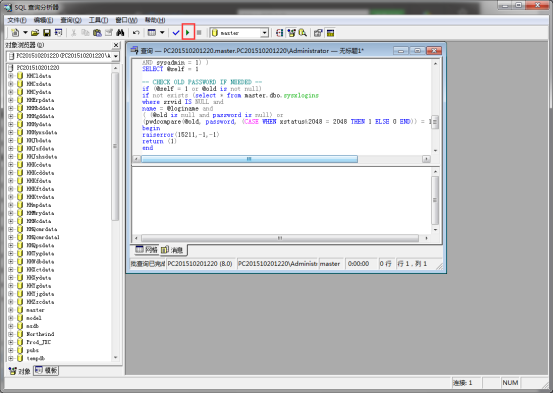The height and width of the screenshot is (394, 554).
Task: Select the model database in tree
Action: coord(34,318)
